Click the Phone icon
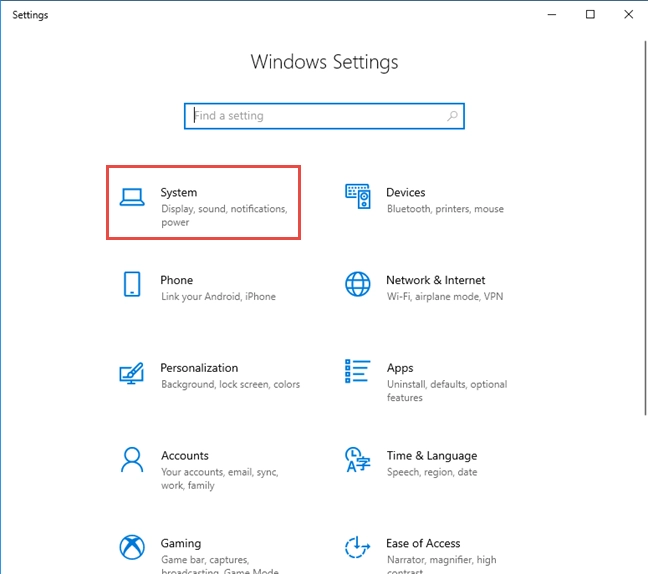648x574 pixels. pyautogui.click(x=132, y=284)
